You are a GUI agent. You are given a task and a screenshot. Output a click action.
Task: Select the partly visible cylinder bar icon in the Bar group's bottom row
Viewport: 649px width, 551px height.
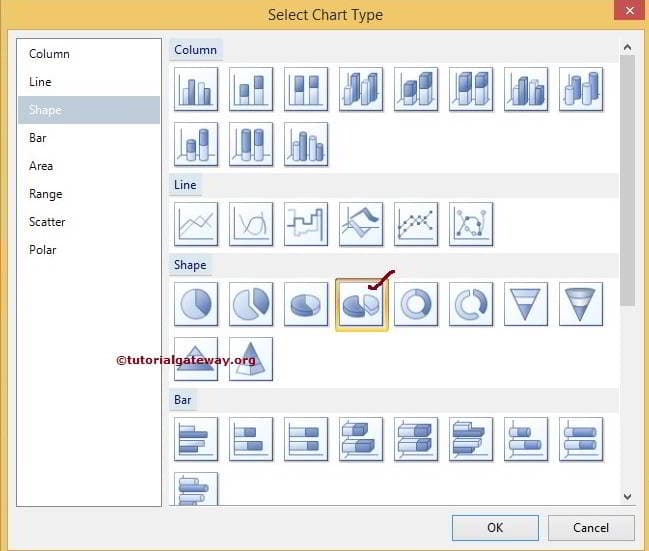click(x=196, y=489)
